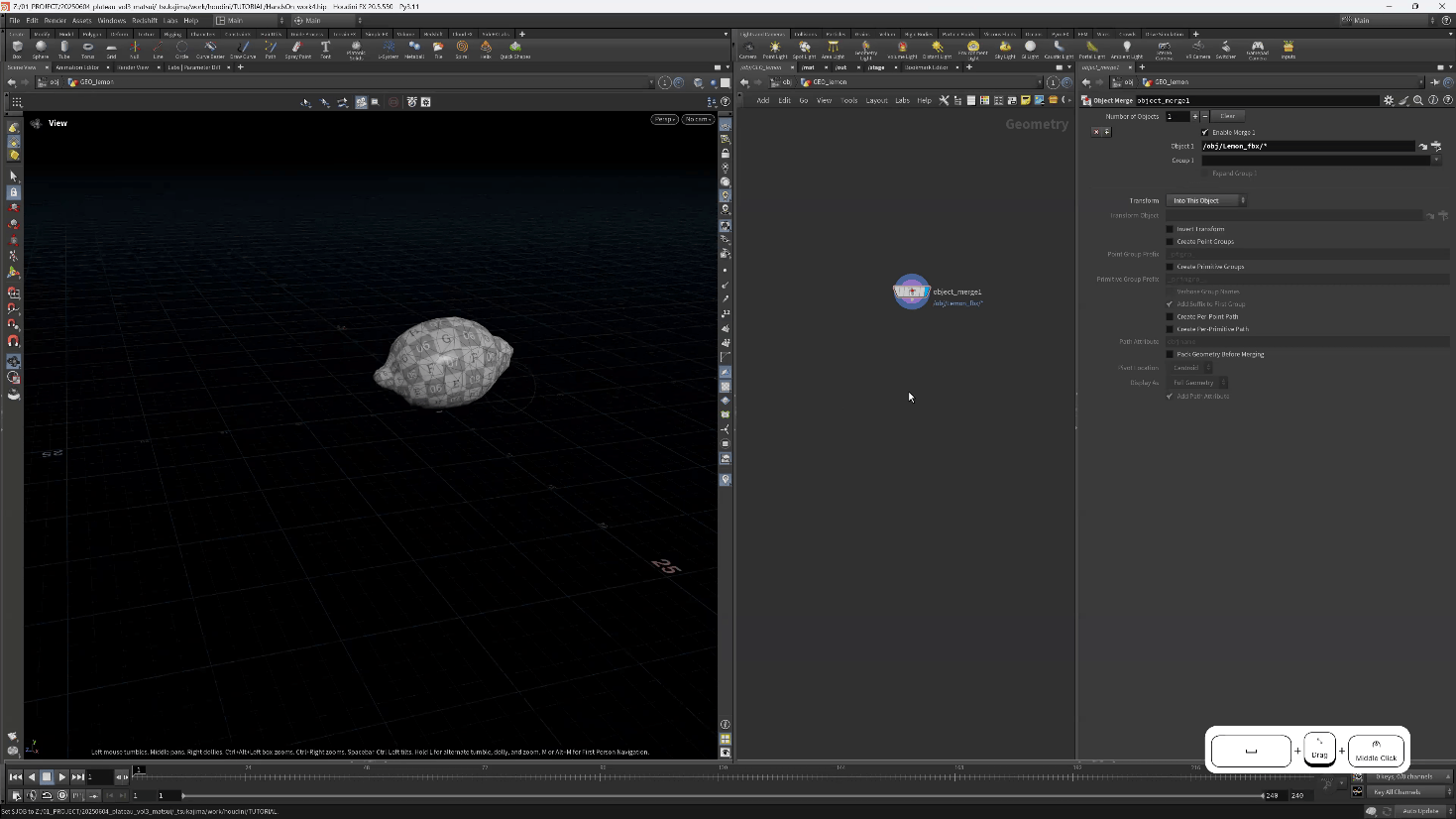
Task: Click the Torus shelf tool
Action: [x=88, y=48]
